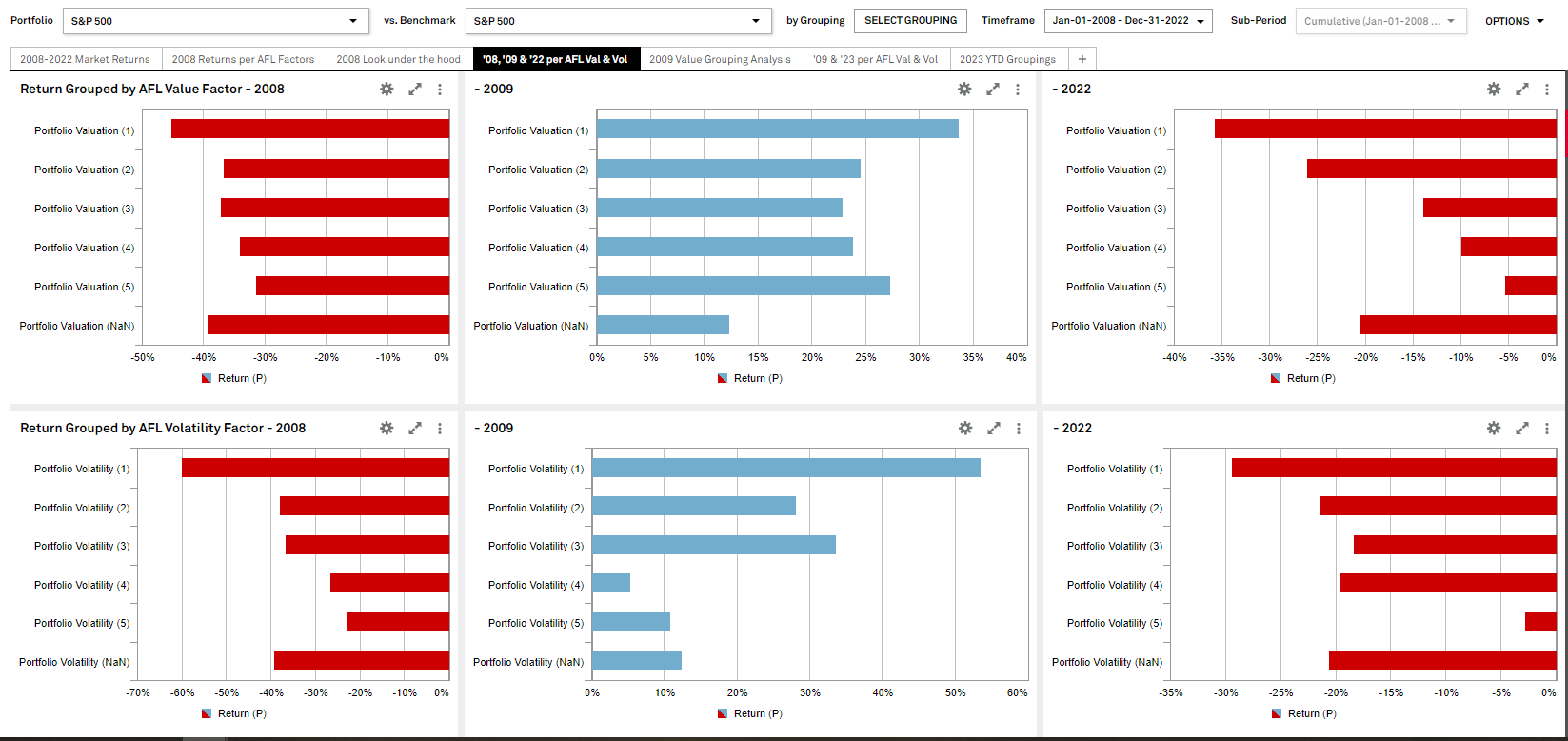Screen dimensions: 1568x741
Task: Expand the 2008 Volatility Factor chart fullscreen
Action: click(415, 428)
